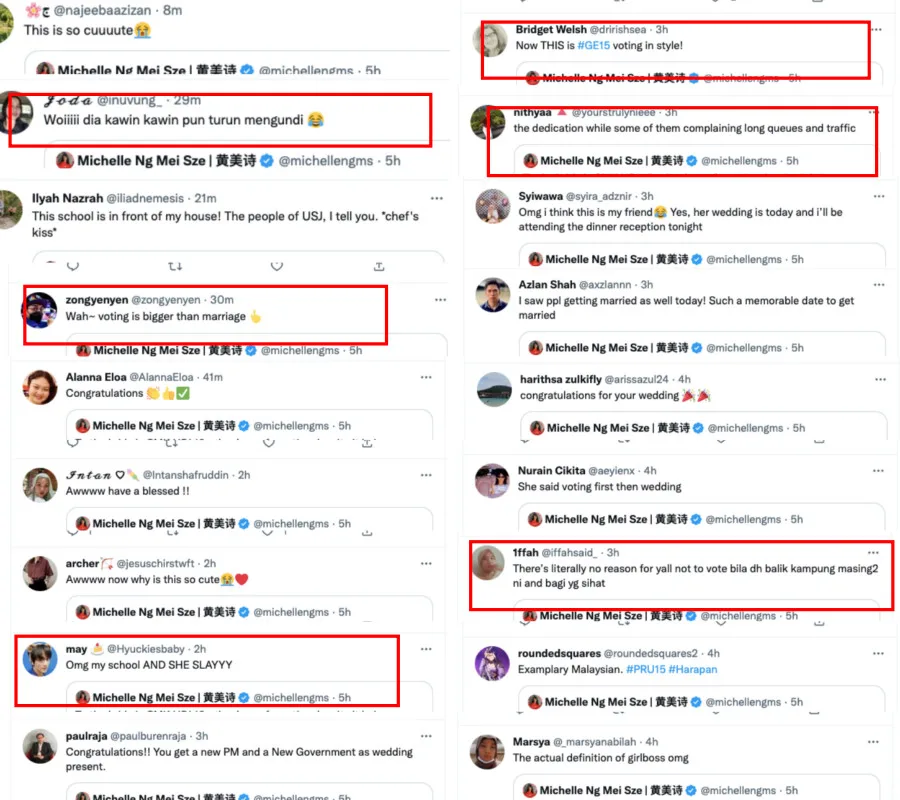Open Azlan Shah's profile picture
The image size is (900, 800).
492,295
